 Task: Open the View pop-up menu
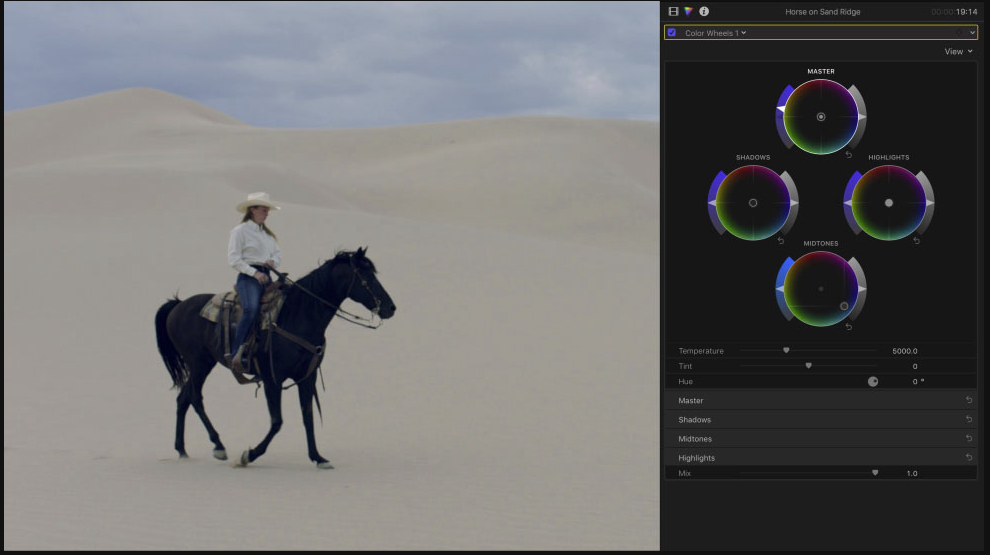pyautogui.click(x=958, y=51)
